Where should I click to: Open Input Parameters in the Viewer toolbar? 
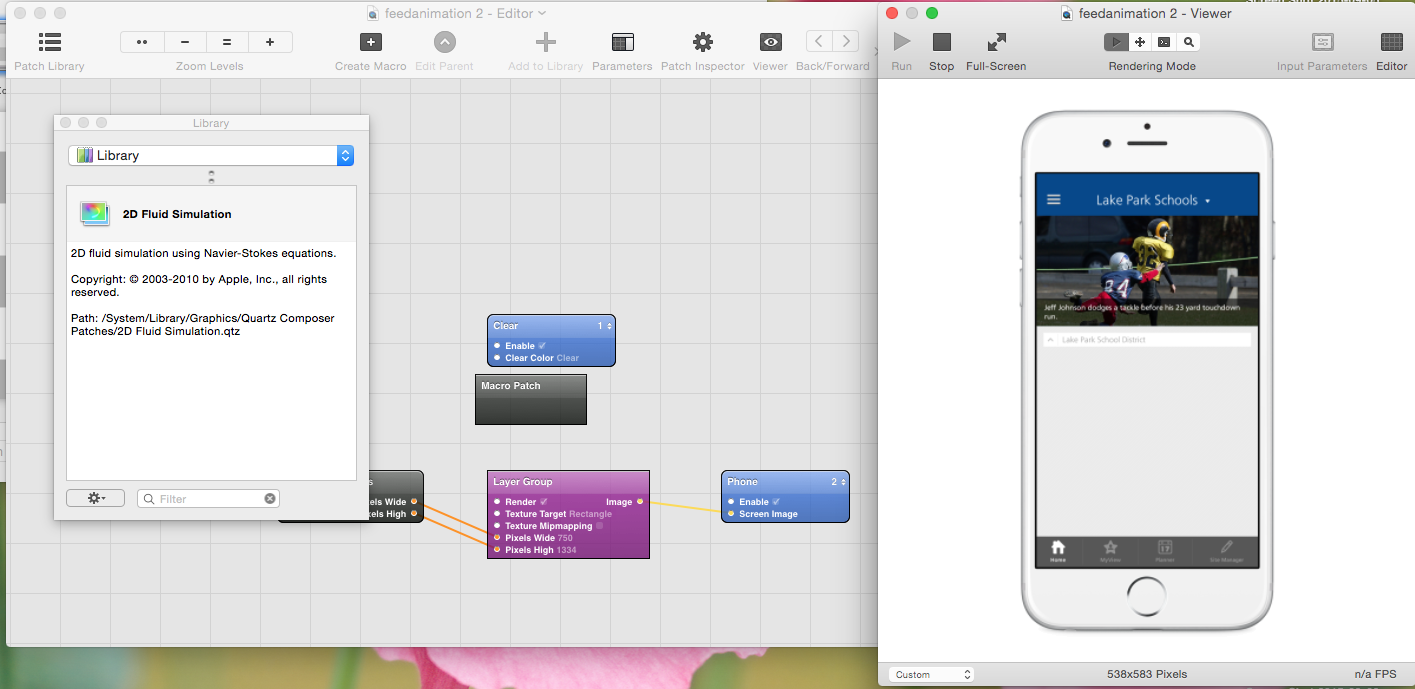(x=1322, y=42)
